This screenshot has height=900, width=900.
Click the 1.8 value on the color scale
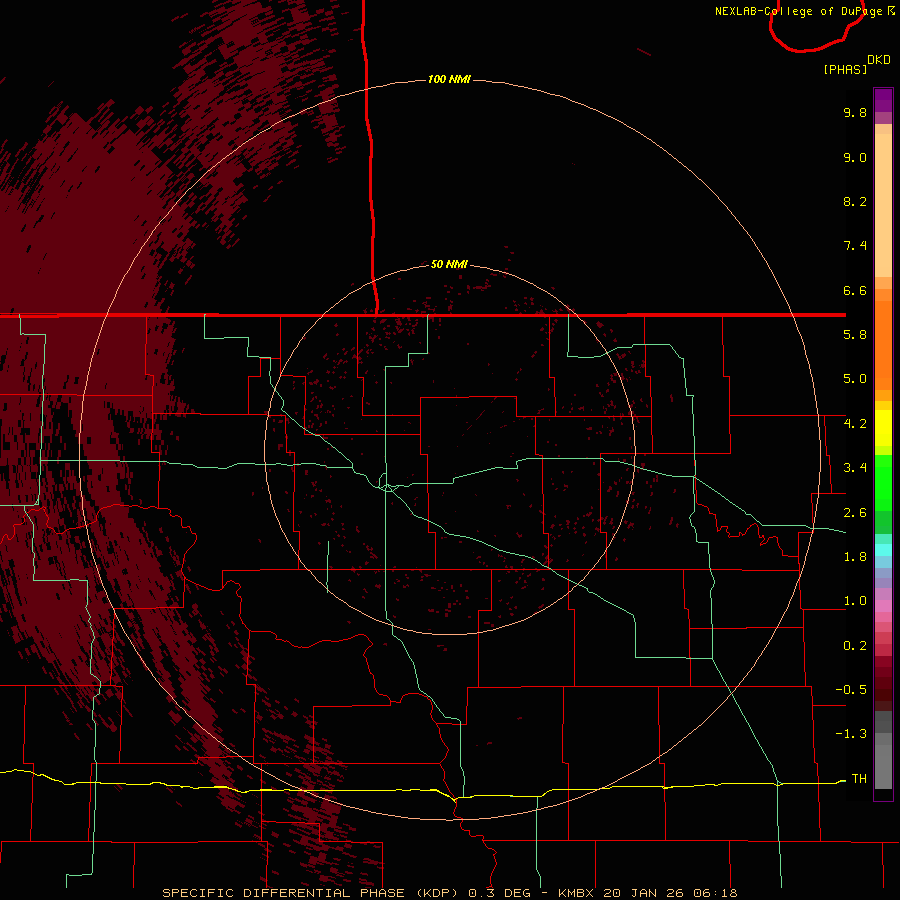coord(855,557)
